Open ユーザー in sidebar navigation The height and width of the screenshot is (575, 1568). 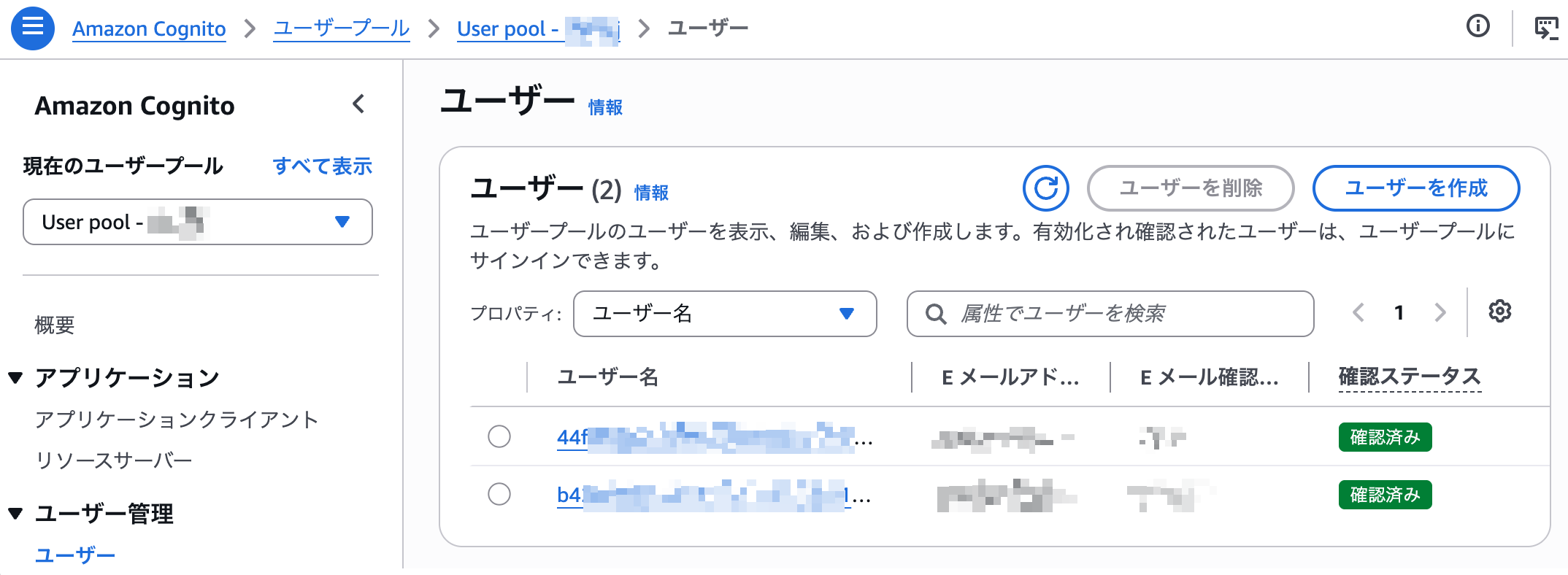(75, 555)
